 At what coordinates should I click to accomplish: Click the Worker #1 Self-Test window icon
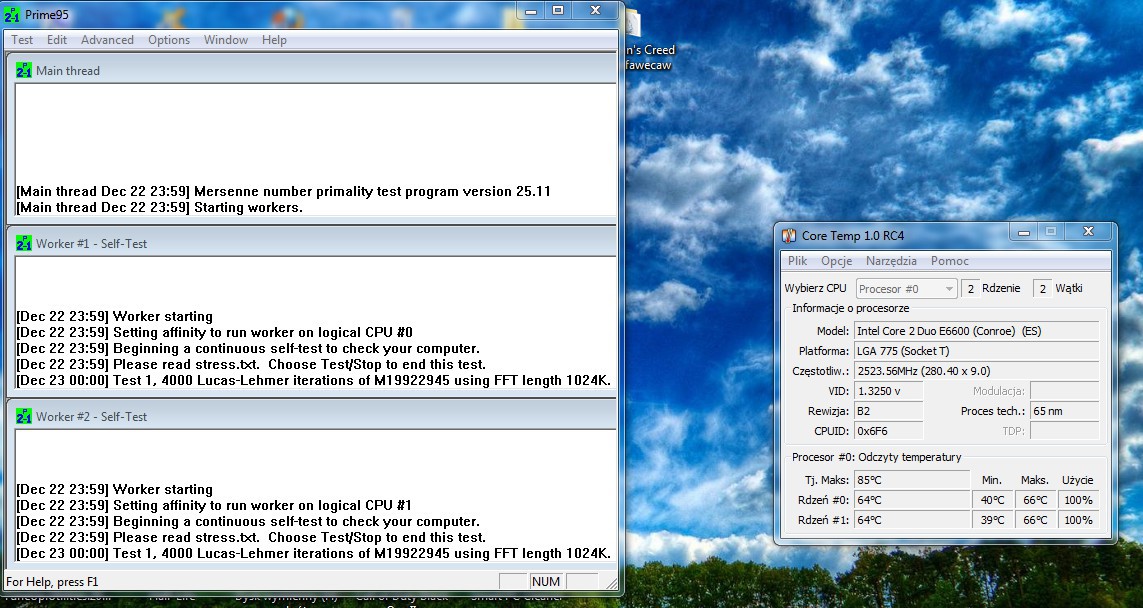coord(24,243)
